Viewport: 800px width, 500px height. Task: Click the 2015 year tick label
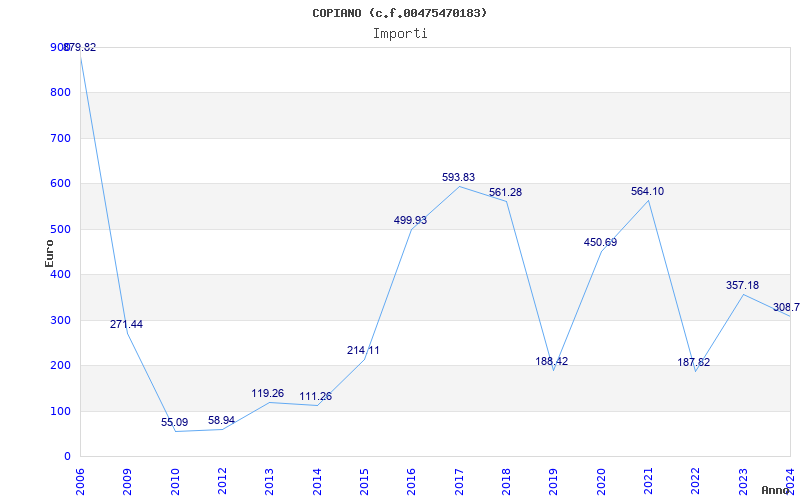364,482
